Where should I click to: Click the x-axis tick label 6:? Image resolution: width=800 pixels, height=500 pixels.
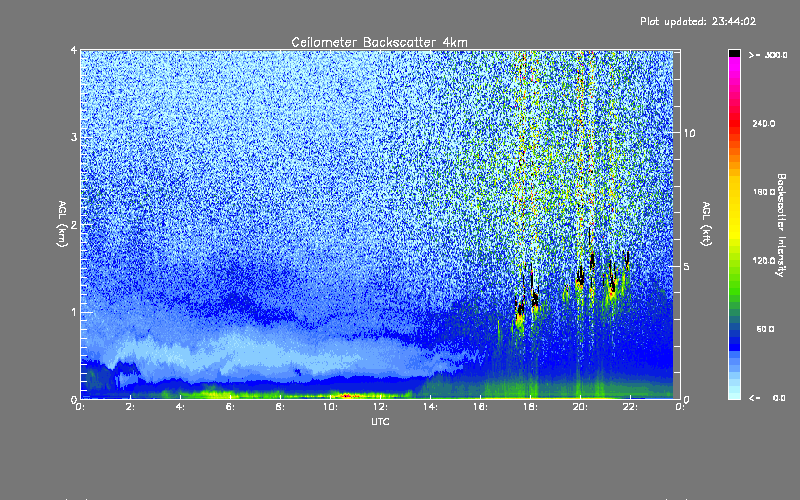230,407
